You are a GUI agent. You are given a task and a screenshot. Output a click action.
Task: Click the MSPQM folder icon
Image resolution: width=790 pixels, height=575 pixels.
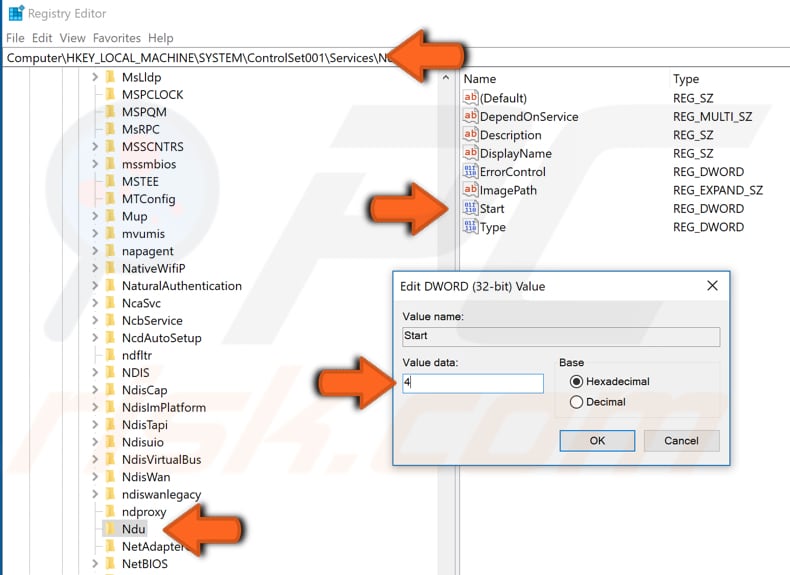click(x=110, y=112)
